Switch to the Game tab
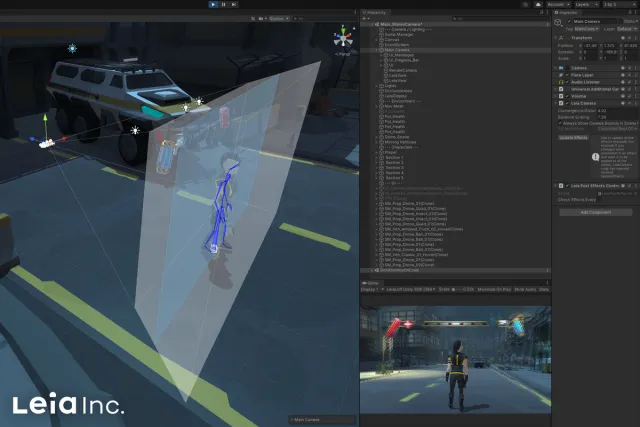This screenshot has height=427, width=640. (370, 283)
